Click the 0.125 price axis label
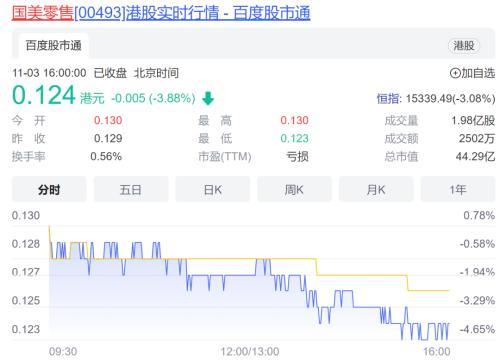This screenshot has width=500, height=360. pos(26,301)
